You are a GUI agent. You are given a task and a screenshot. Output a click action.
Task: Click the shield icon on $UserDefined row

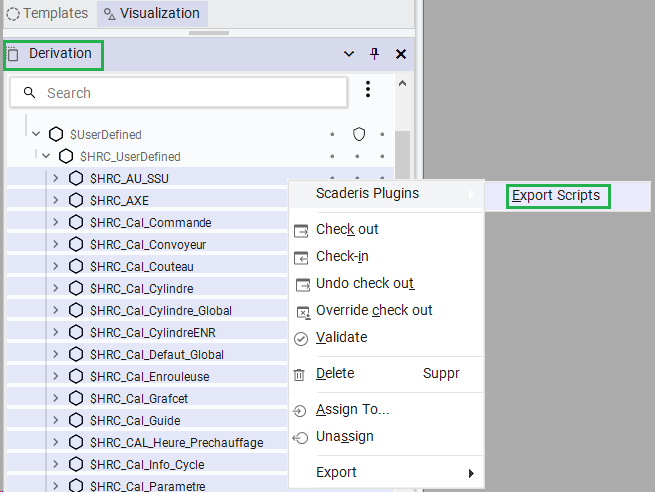coord(358,134)
